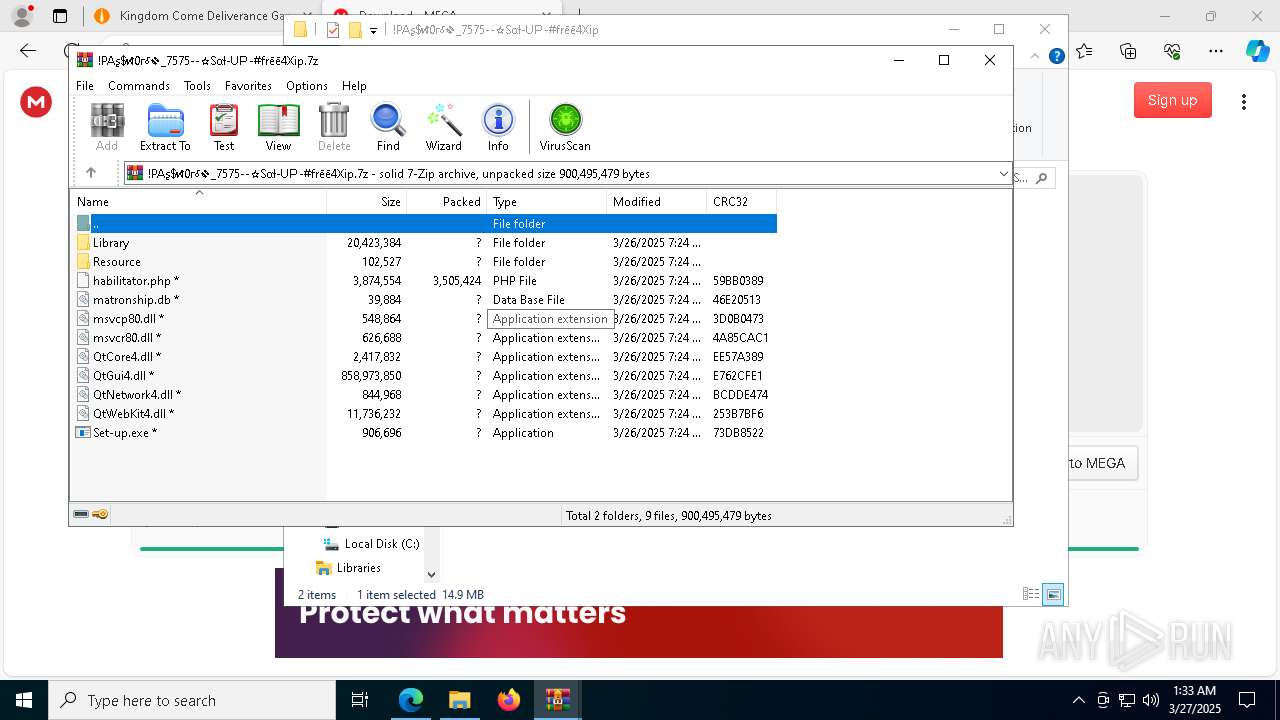Image resolution: width=1280 pixels, height=720 pixels.
Task: Select msvcp80.dll file row
Action: (423, 319)
